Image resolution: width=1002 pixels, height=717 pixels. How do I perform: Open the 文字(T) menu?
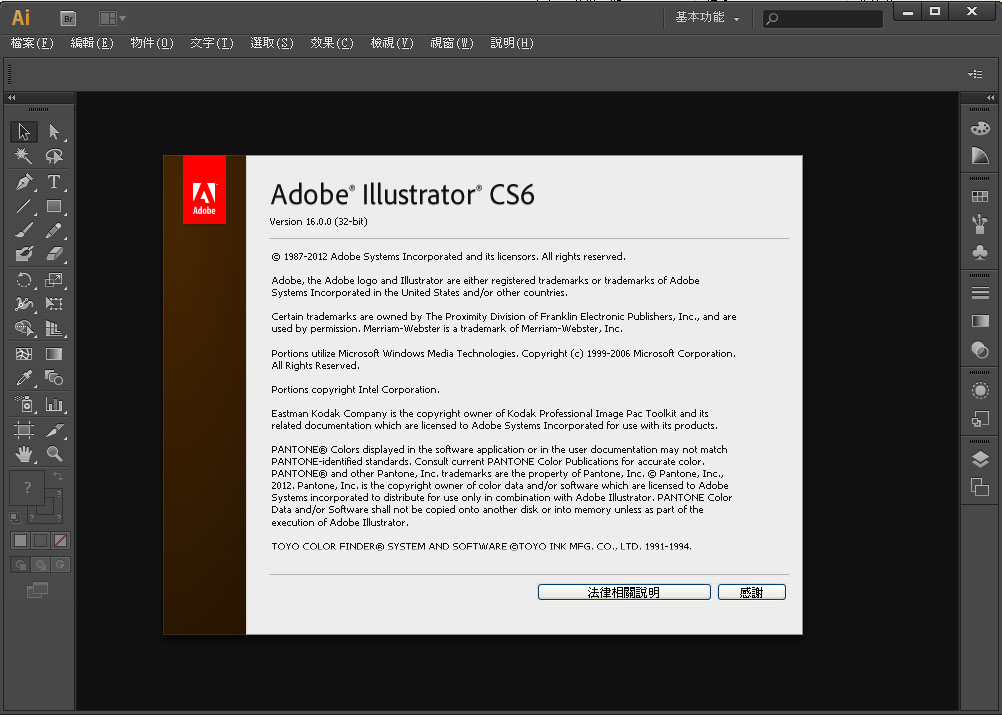click(212, 43)
